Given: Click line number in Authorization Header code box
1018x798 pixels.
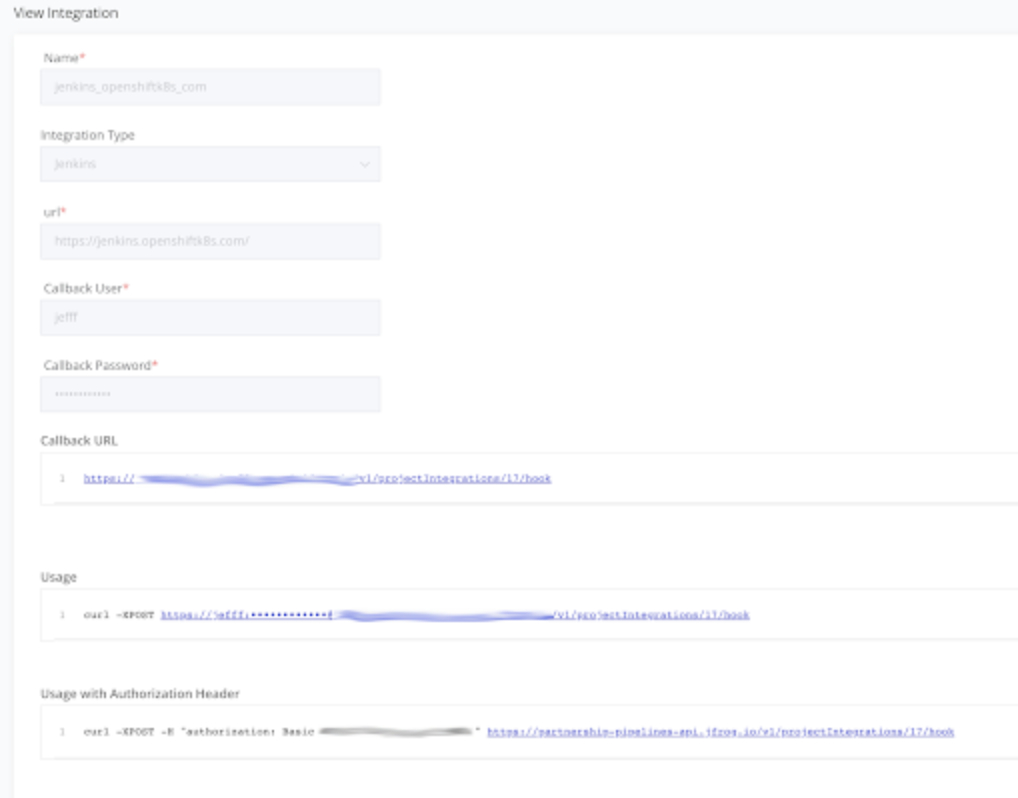Looking at the screenshot, I should pos(62,732).
